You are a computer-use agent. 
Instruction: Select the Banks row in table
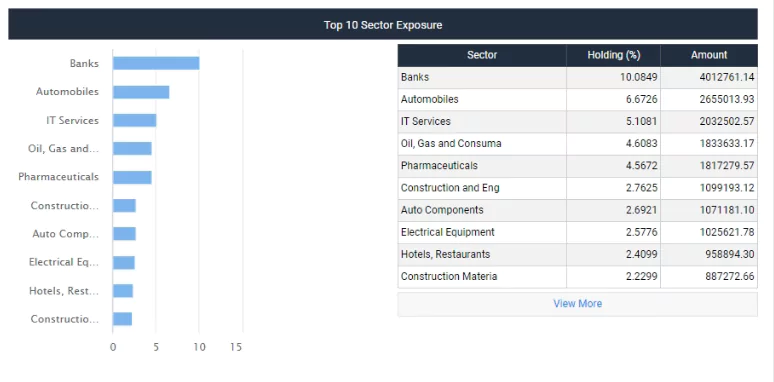[x=578, y=77]
